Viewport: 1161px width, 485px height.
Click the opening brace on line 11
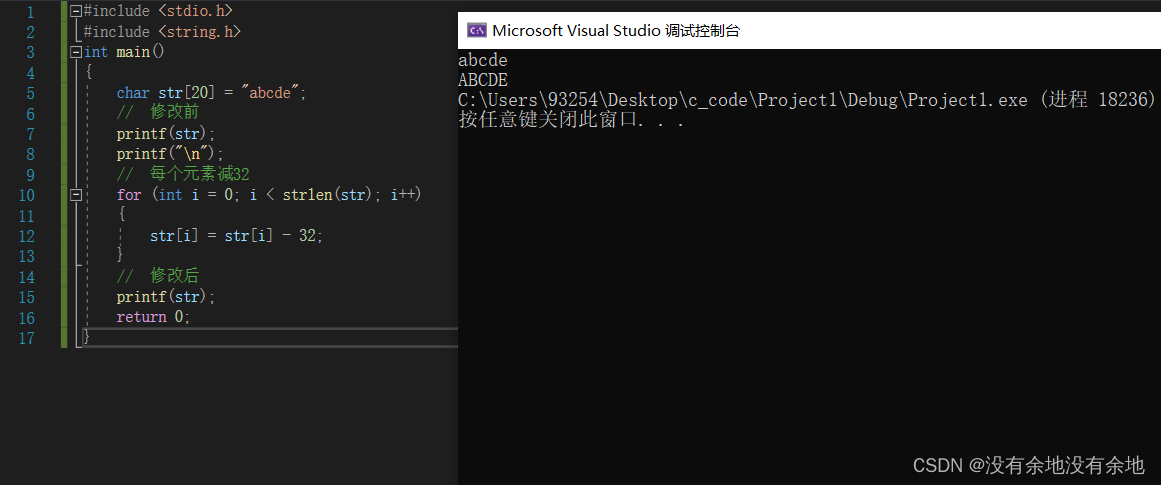[122, 215]
